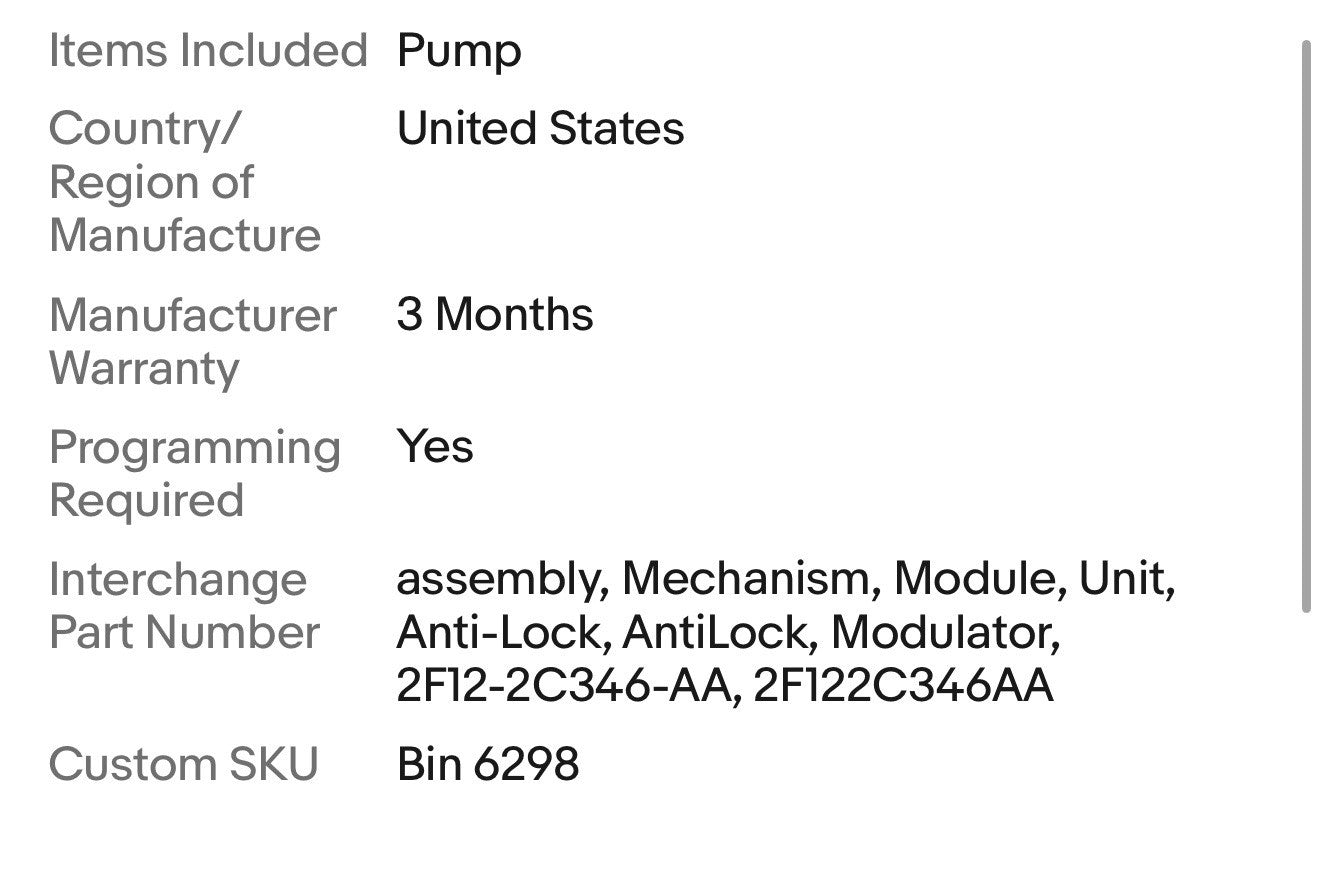
Task: Click the "Yes" programming value
Action: coord(434,447)
